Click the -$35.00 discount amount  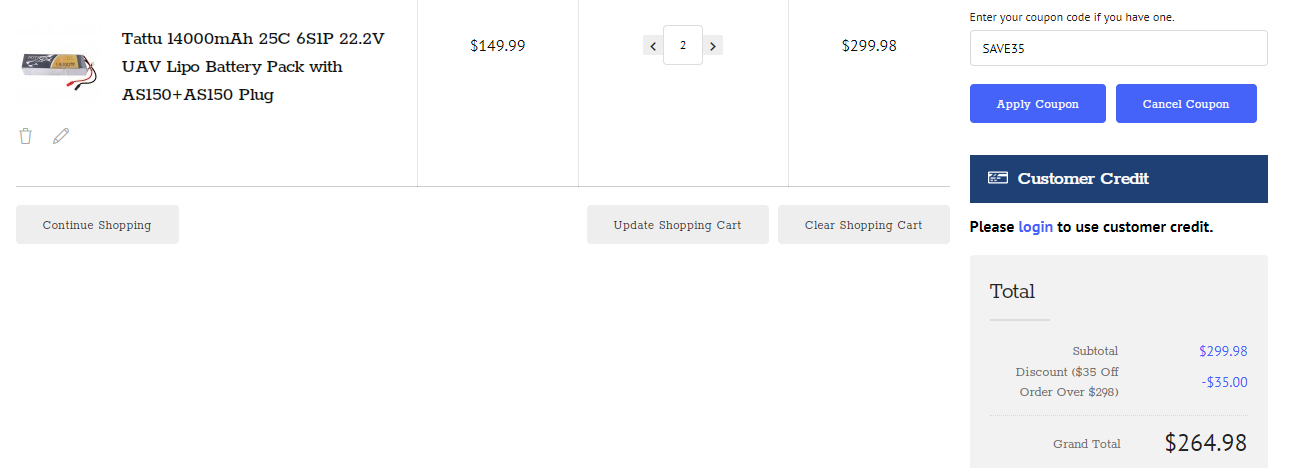coord(1224,382)
